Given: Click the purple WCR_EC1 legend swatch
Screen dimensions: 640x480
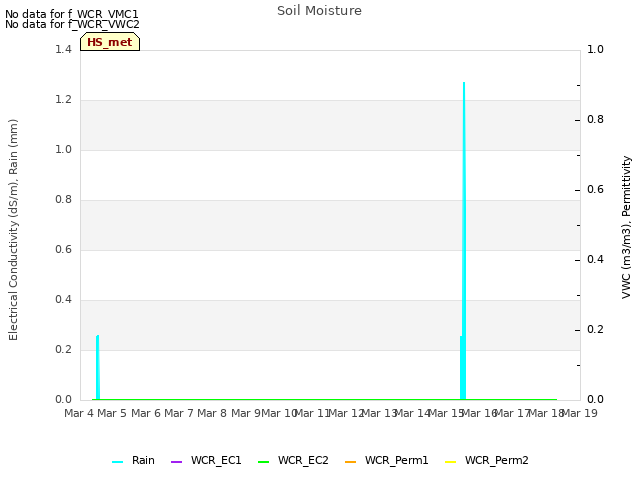Looking at the screenshot, I should (x=176, y=462).
